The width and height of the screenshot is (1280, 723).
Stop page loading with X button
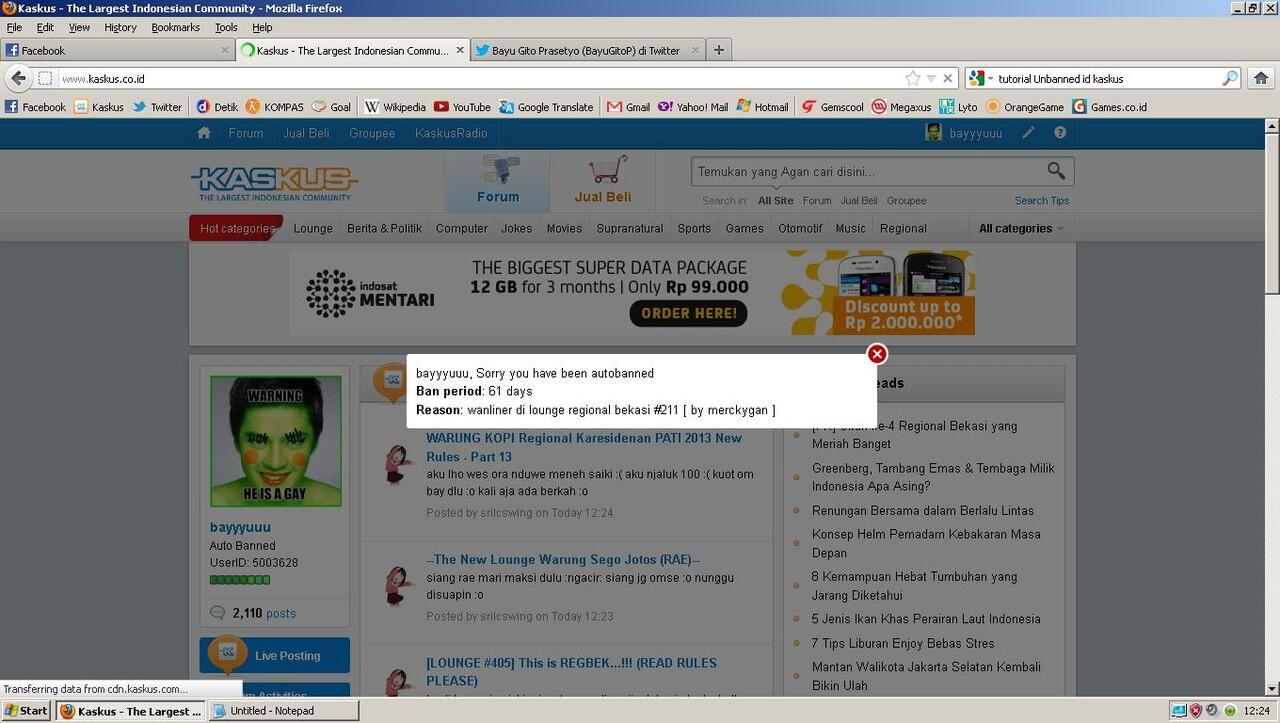pos(948,78)
